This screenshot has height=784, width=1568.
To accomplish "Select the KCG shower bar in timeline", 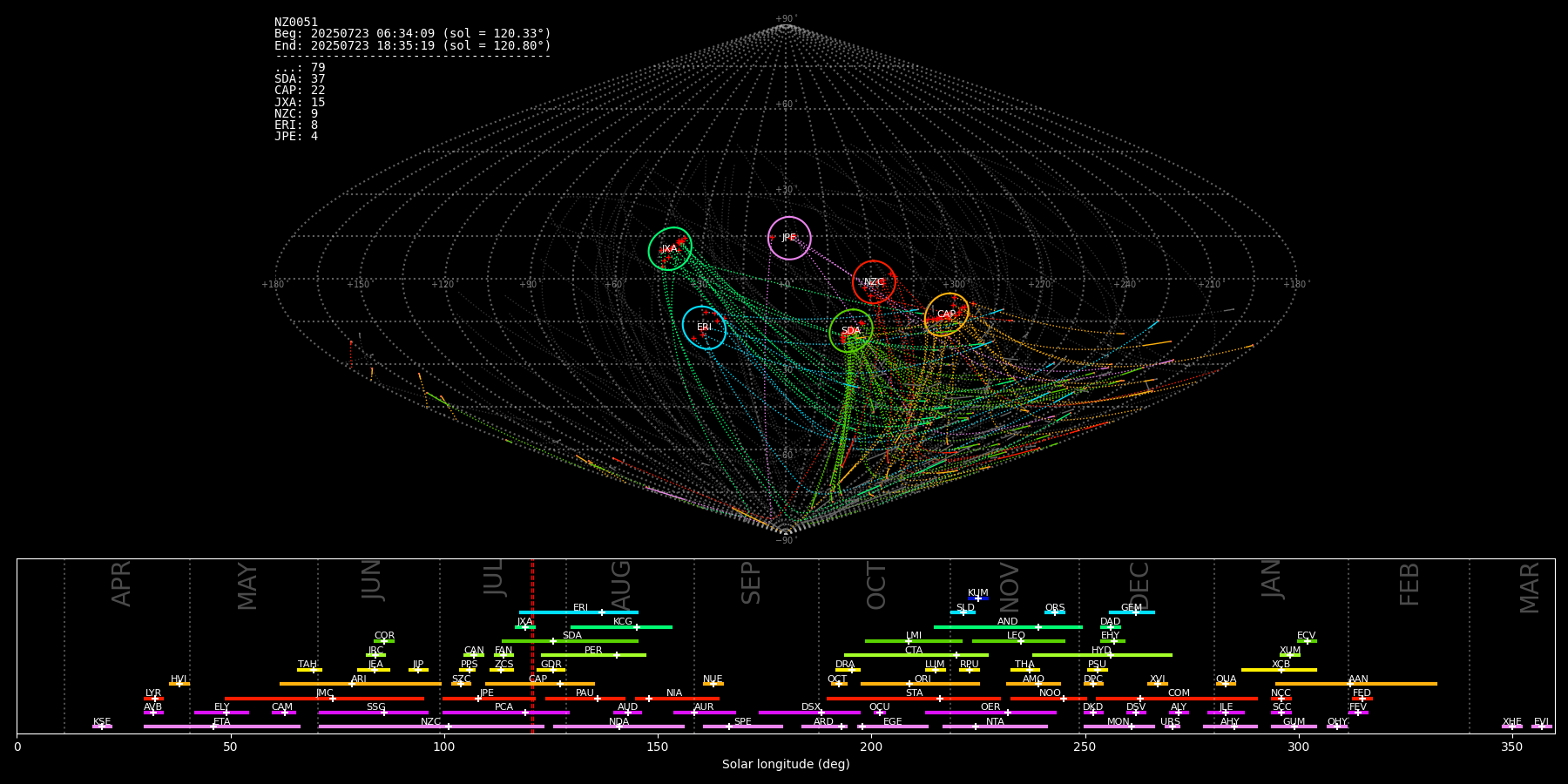I will tap(621, 626).
